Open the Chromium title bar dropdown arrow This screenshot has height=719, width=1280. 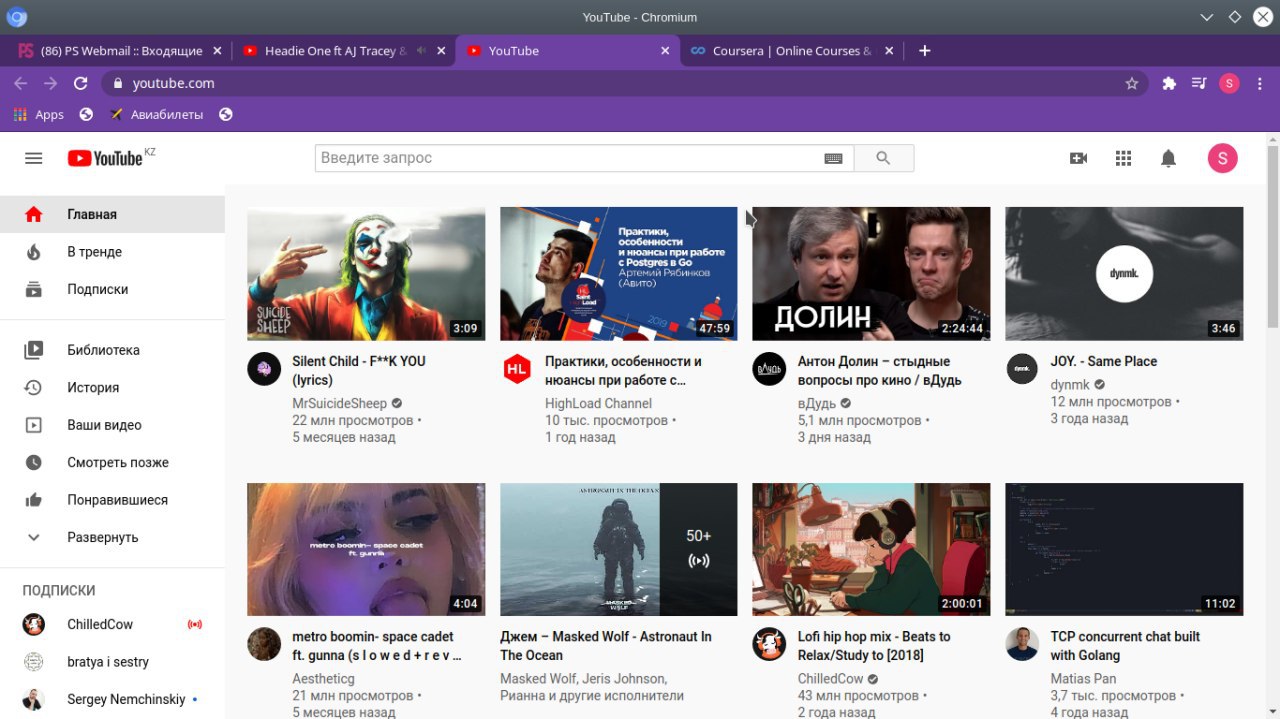1206,17
